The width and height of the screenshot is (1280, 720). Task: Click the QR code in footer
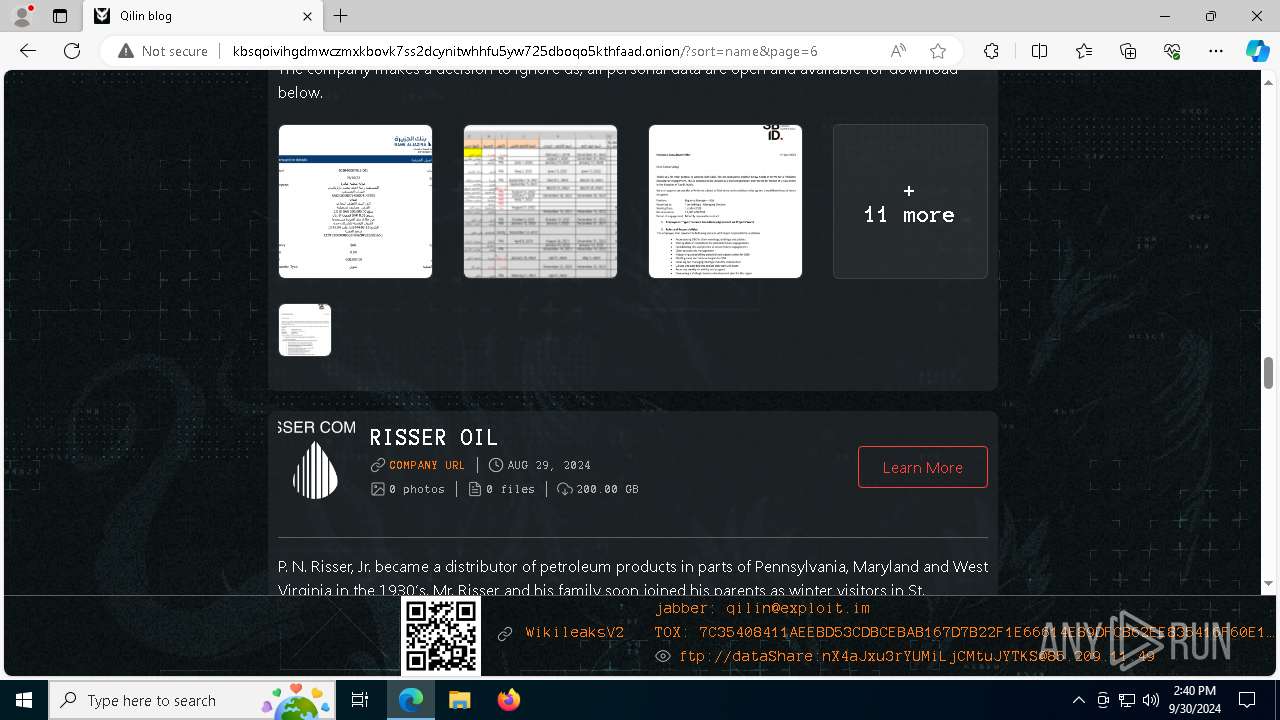pos(441,636)
